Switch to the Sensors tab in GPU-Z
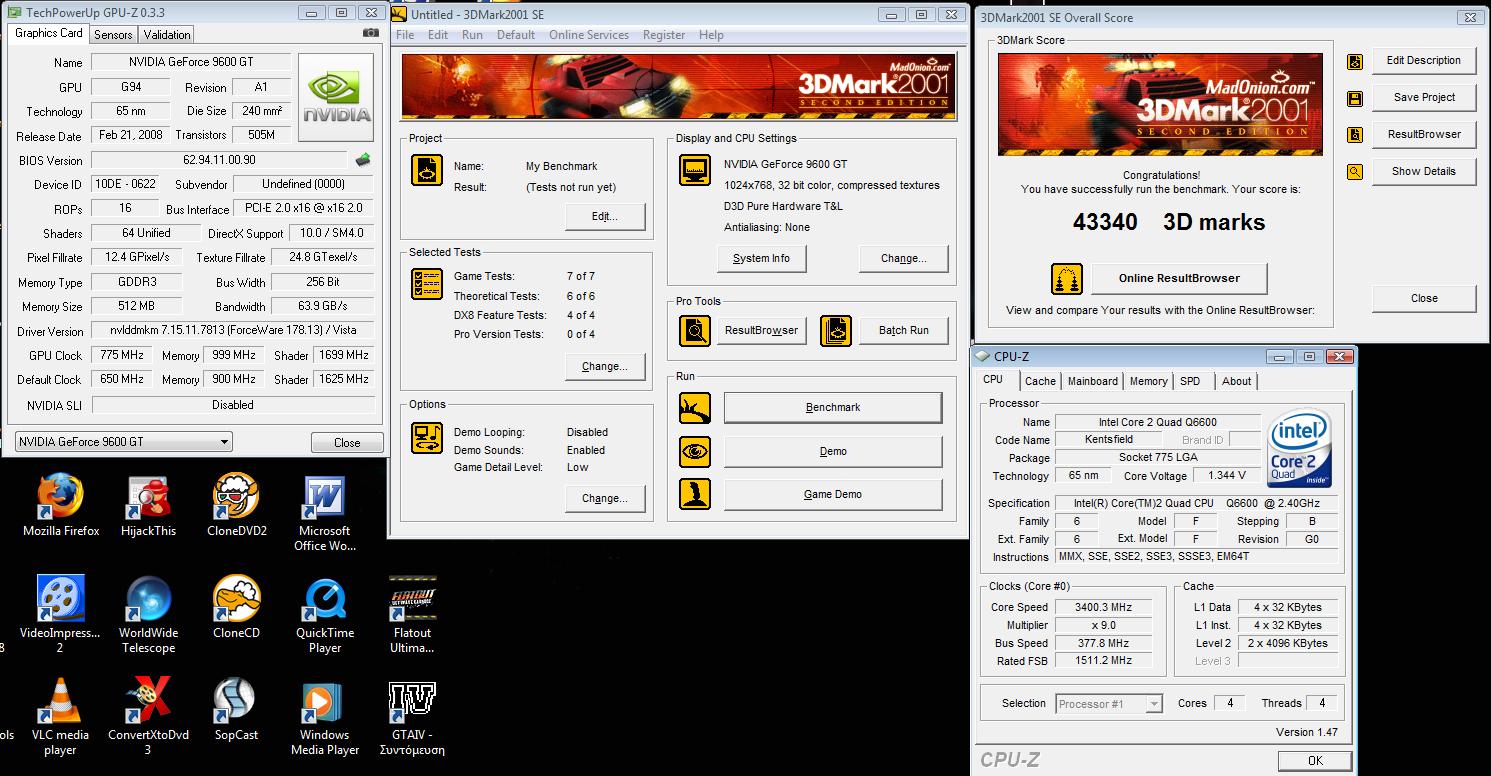This screenshot has height=776, width=1491. [x=113, y=34]
